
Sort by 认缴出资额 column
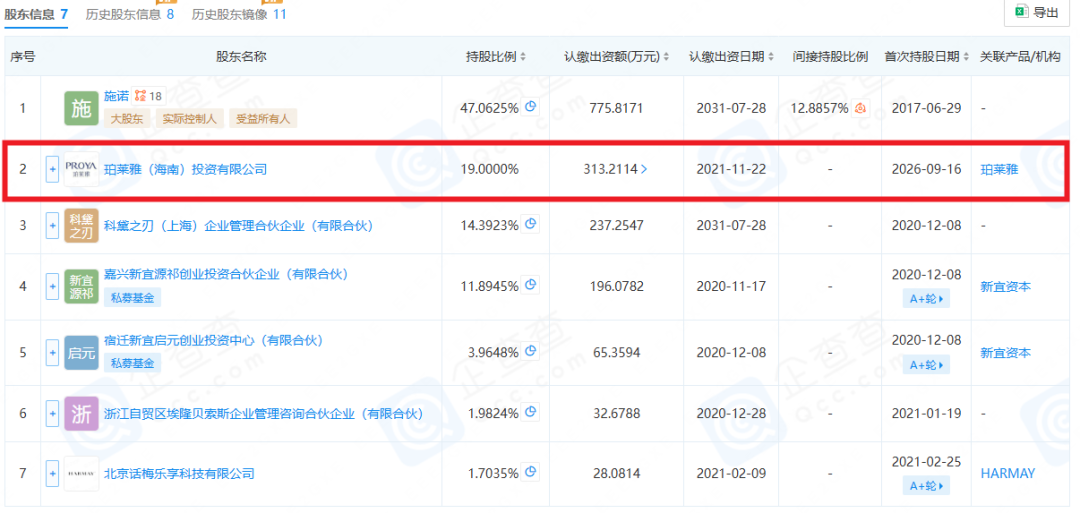(x=617, y=57)
